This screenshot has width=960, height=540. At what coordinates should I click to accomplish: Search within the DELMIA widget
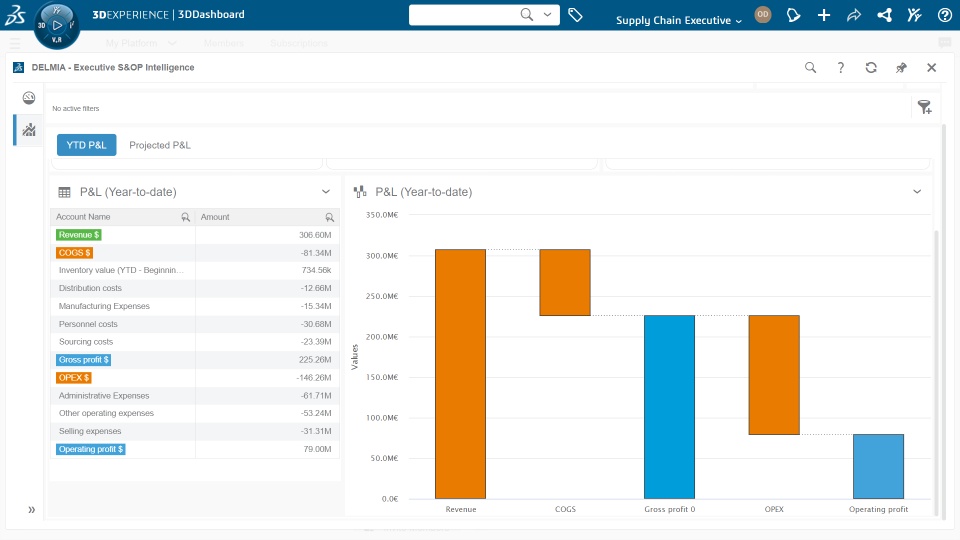point(811,67)
